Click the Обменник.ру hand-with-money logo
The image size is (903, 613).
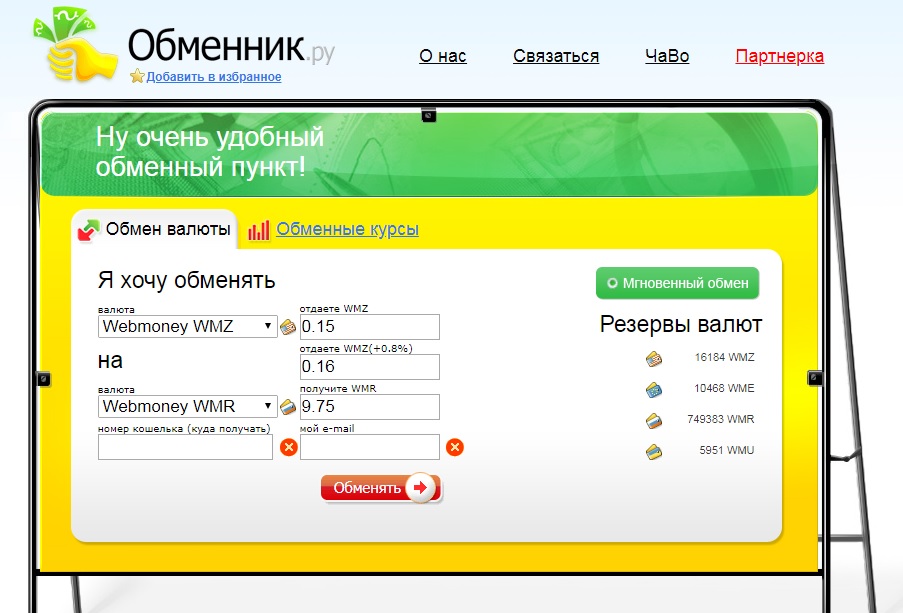tap(75, 45)
